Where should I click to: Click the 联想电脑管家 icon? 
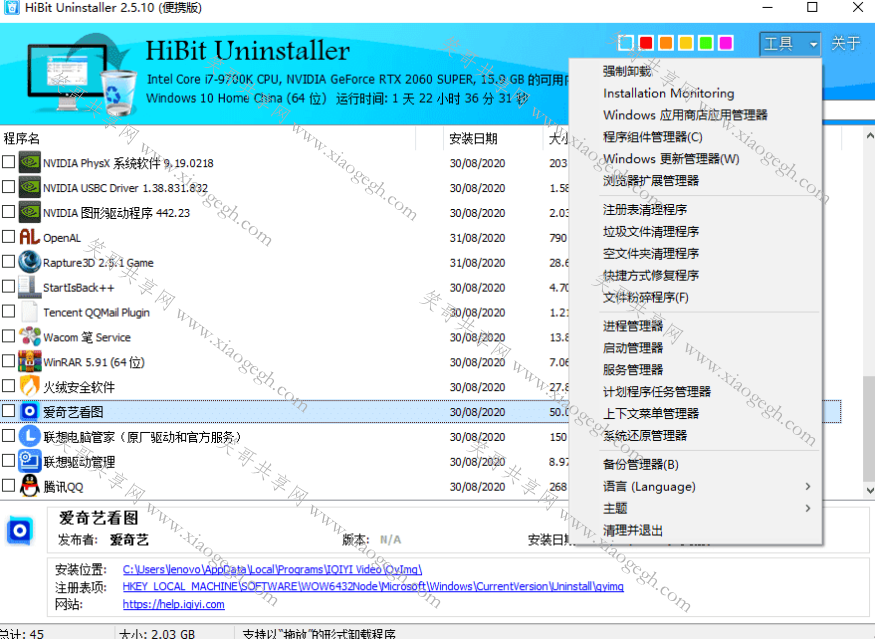30,436
